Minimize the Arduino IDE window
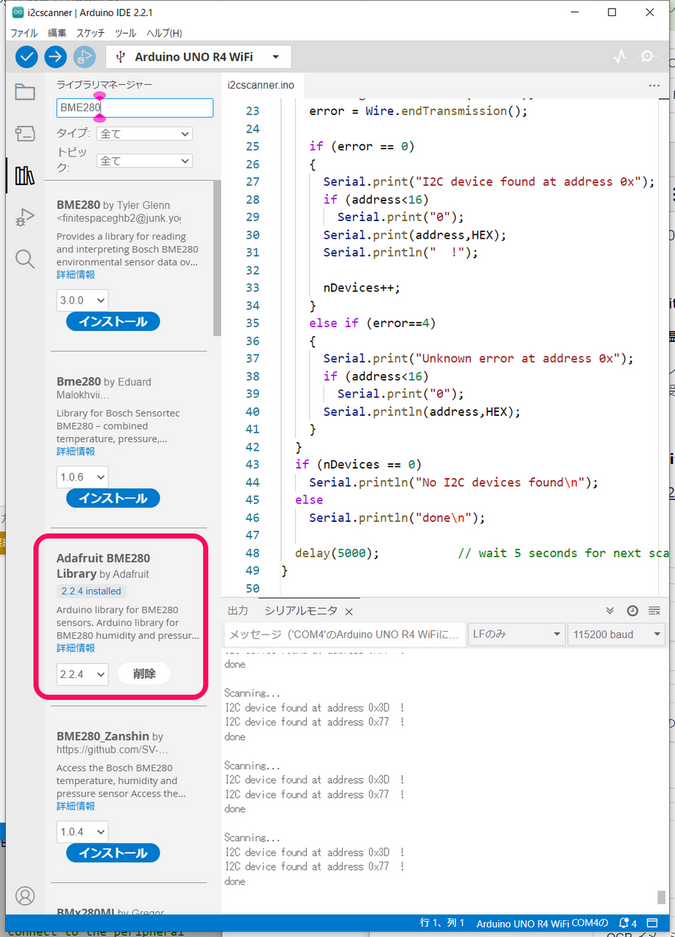Screen dimensions: 675x937 [x=575, y=12]
